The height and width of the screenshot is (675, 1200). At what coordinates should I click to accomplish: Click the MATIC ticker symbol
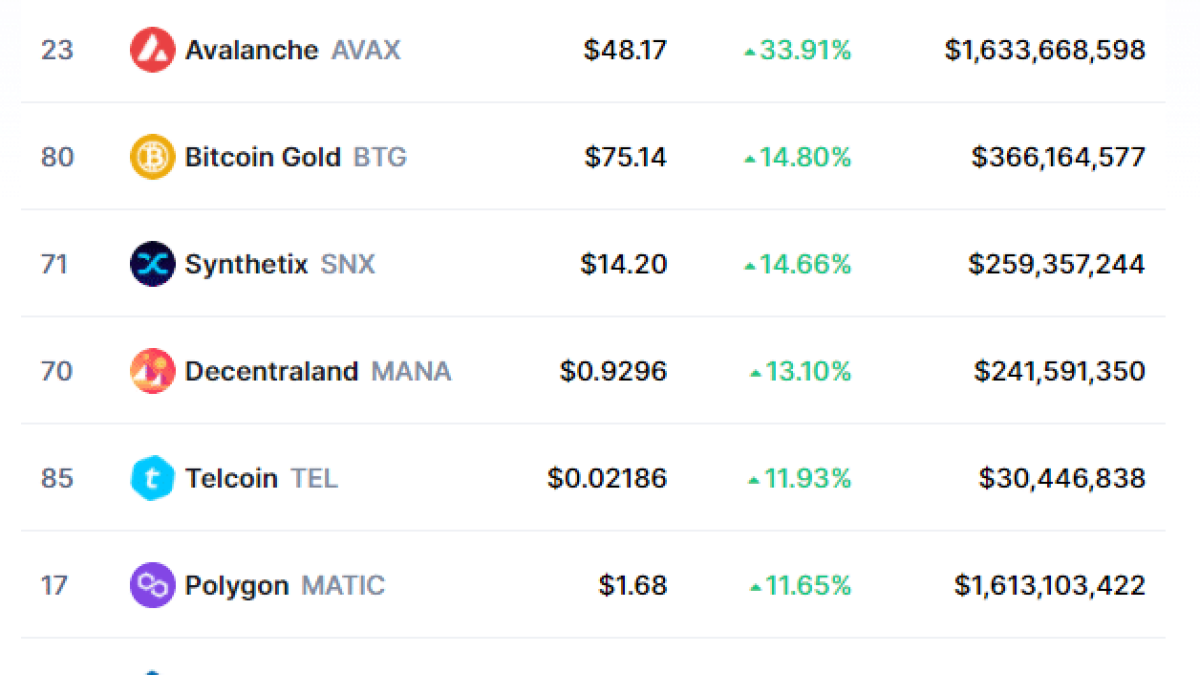pos(343,585)
